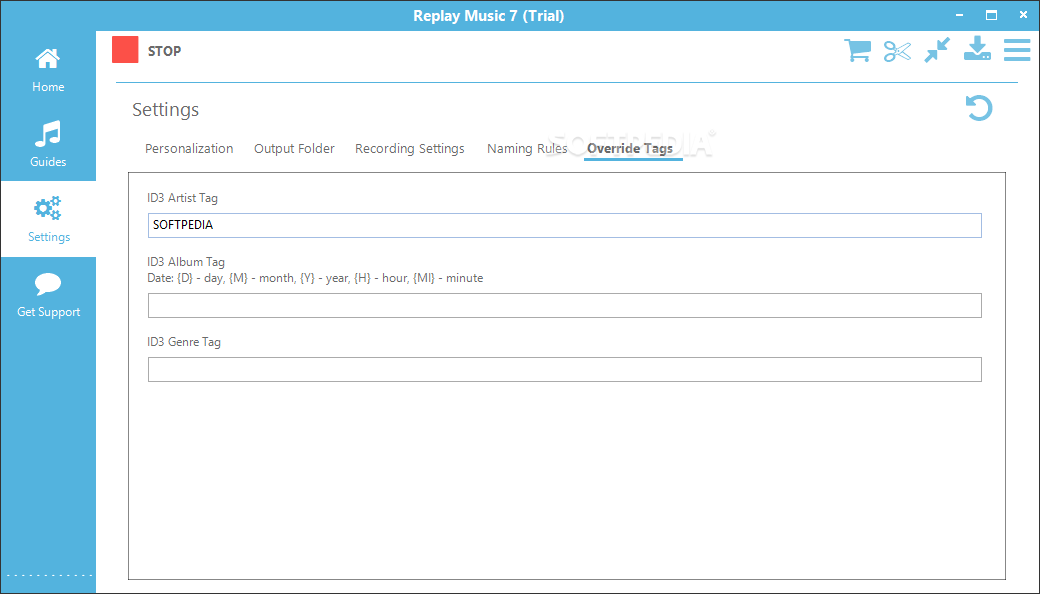
Task: Open the shopping cart purchase icon
Action: (x=857, y=50)
